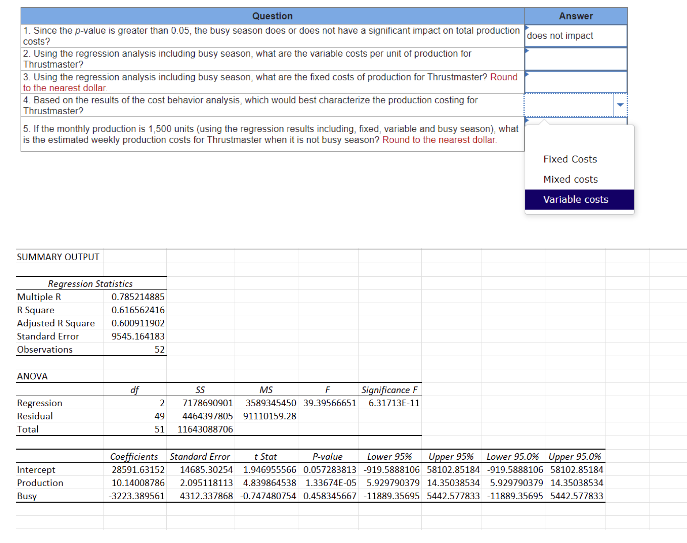The height and width of the screenshot is (543, 687).
Task: Click the SUMMARY OUTPUT cell
Action: (x=58, y=257)
